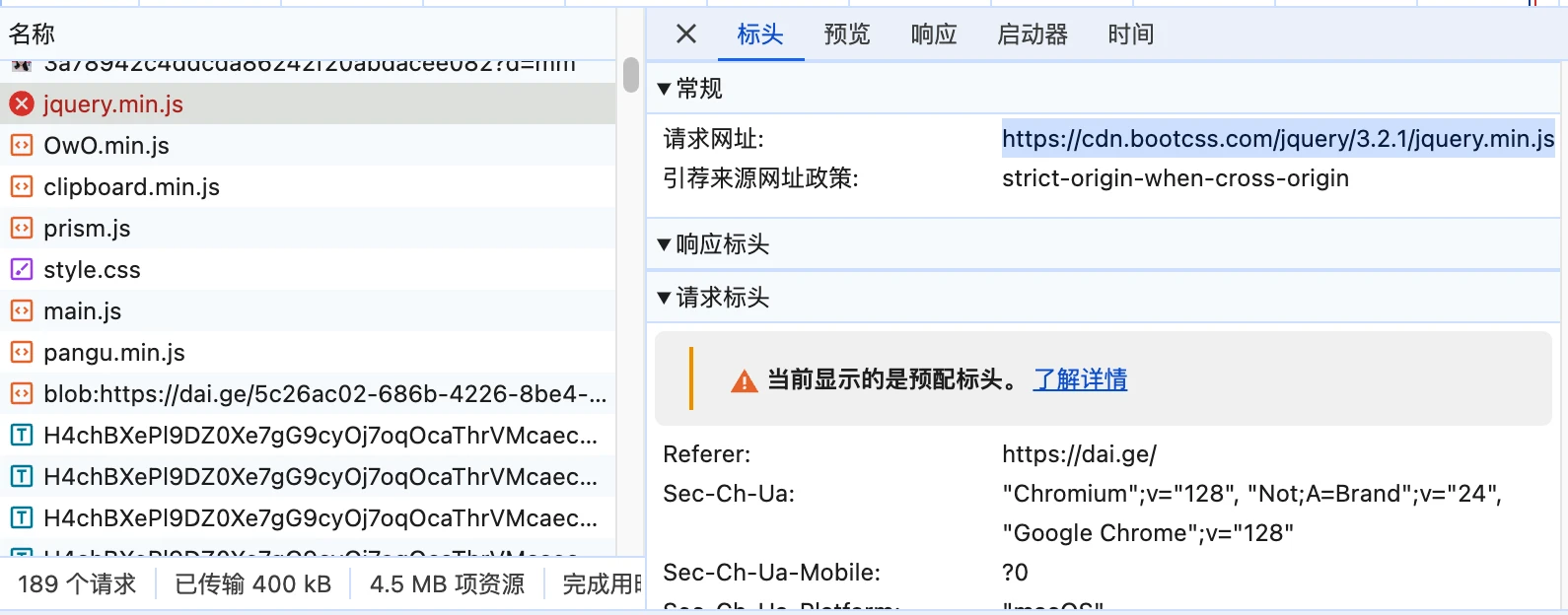Click the highlighted jquery request URL
Image resolution: width=1568 pixels, height=615 pixels.
click(x=1278, y=139)
